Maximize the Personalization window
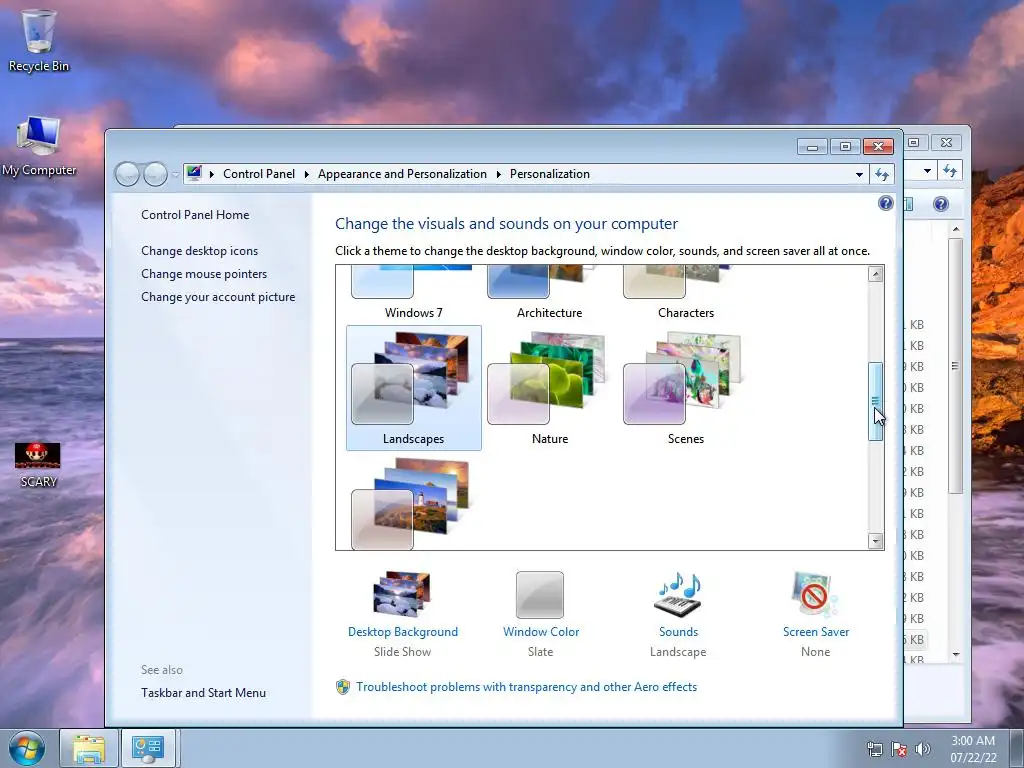 point(845,146)
